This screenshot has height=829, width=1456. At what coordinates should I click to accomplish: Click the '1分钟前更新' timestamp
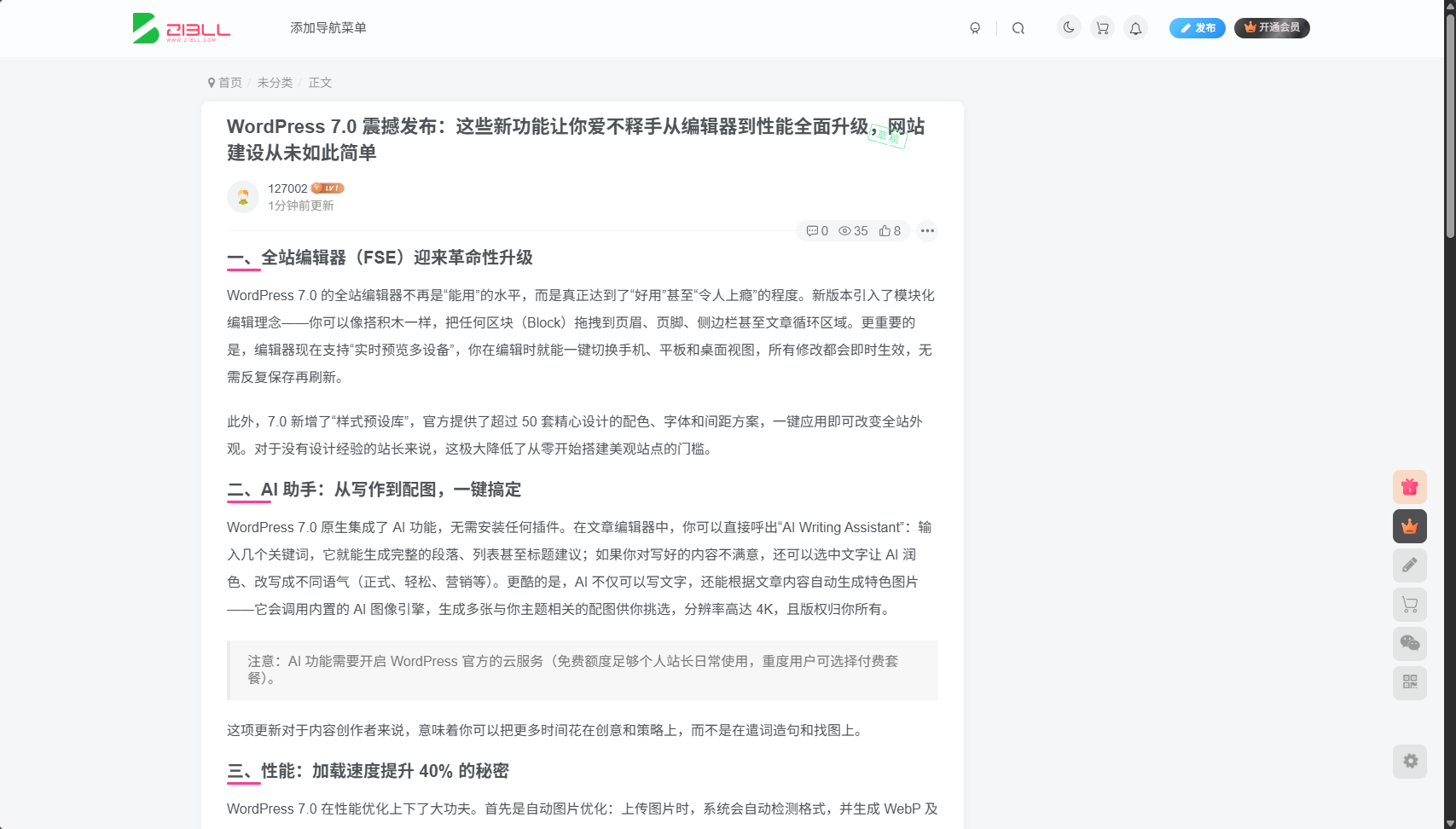point(301,206)
